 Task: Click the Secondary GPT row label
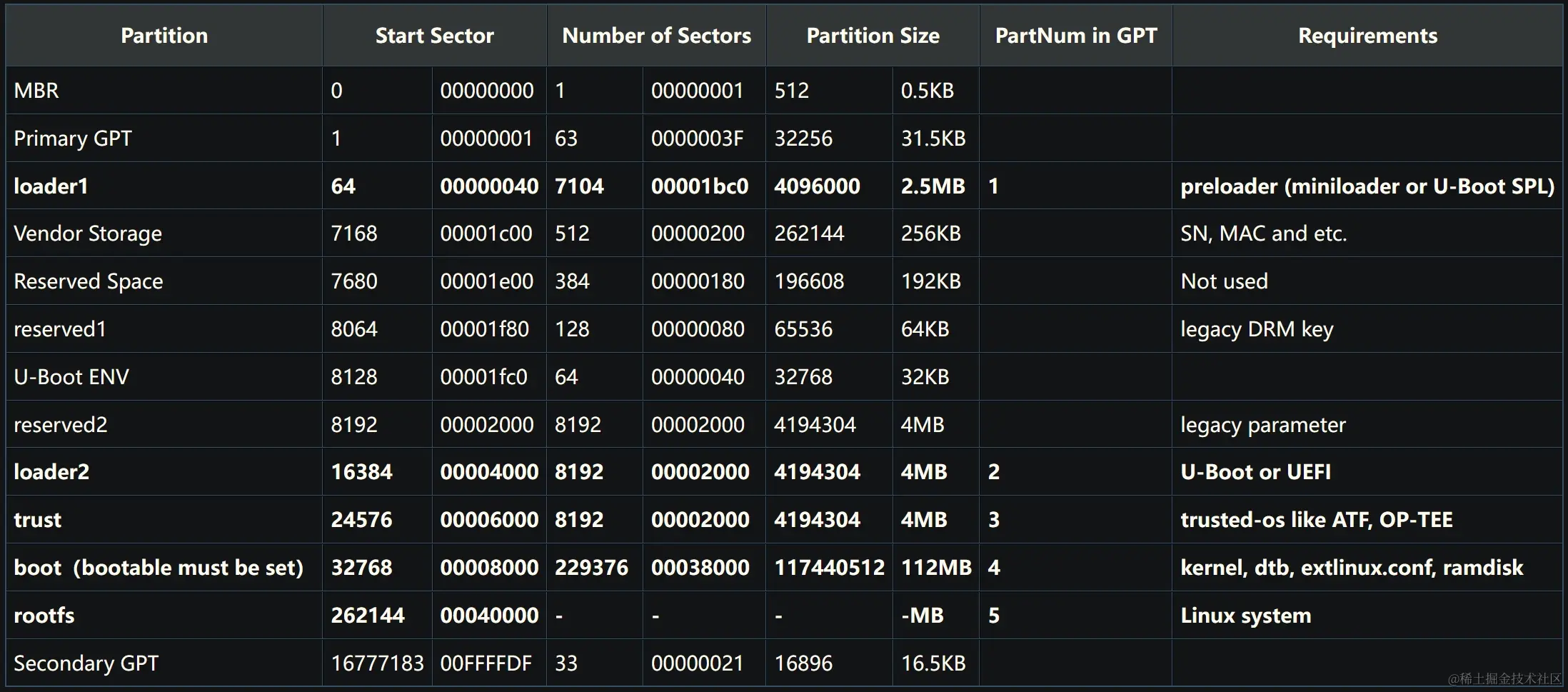(x=86, y=663)
